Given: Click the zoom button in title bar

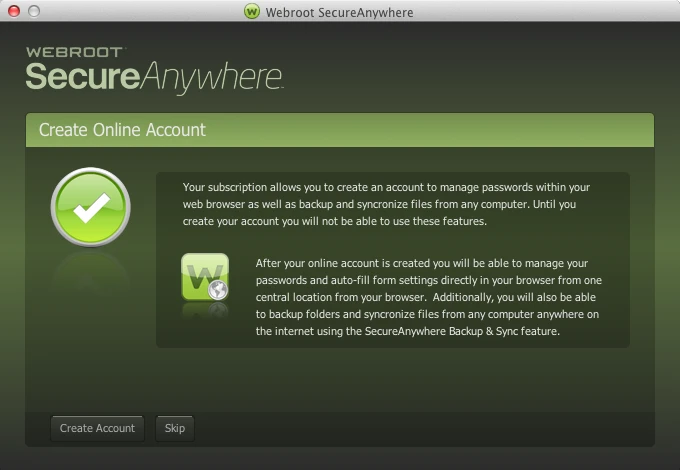Looking at the screenshot, I should [53, 12].
